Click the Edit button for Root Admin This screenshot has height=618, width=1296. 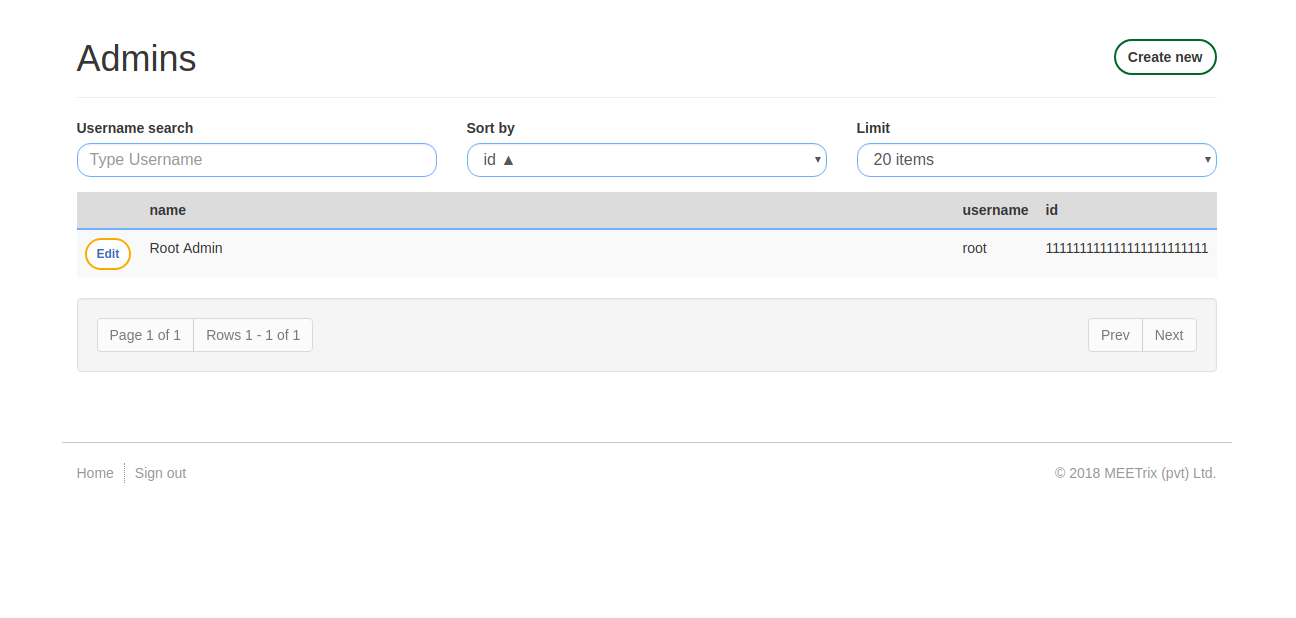pyautogui.click(x=107, y=253)
